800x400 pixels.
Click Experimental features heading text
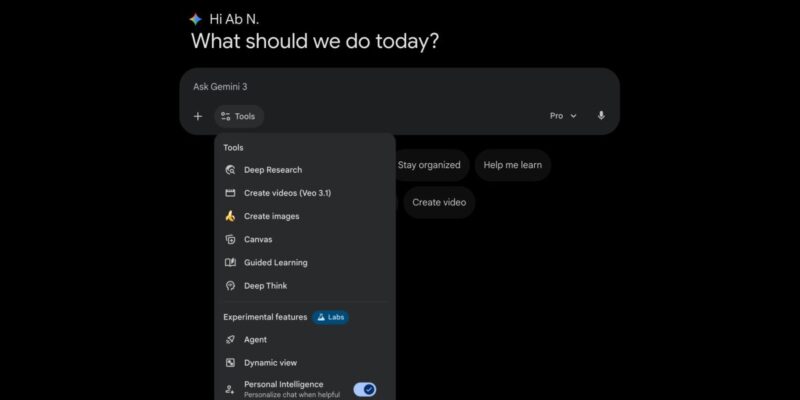[265, 317]
